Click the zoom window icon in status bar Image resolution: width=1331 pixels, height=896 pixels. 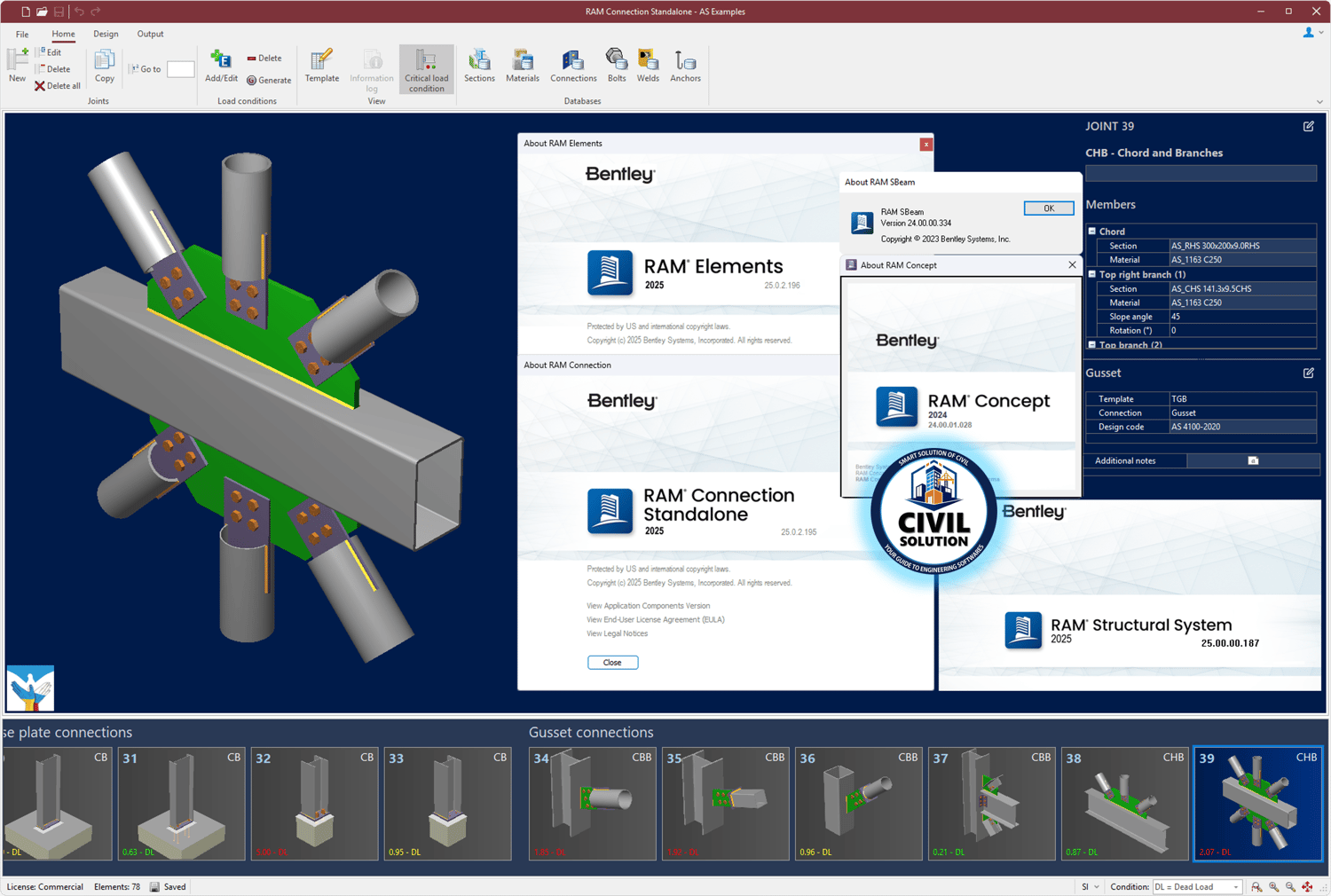click(x=1256, y=887)
